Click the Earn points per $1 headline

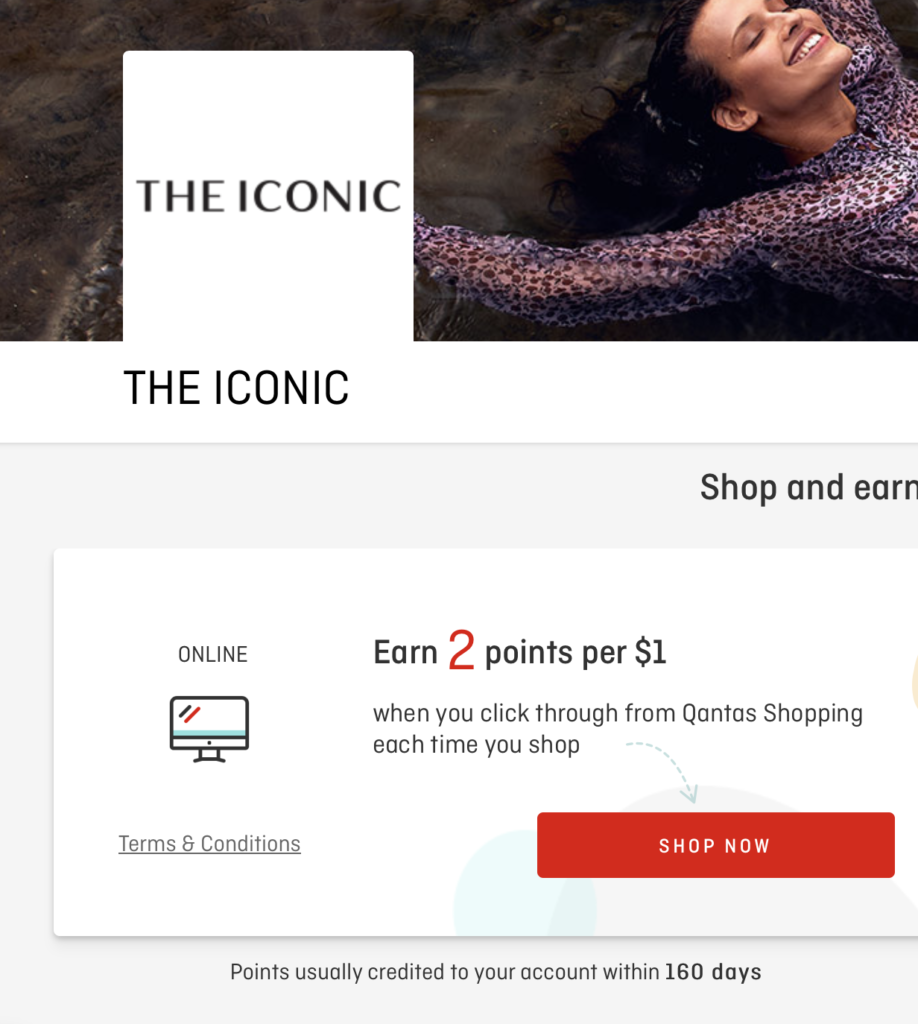pos(520,652)
